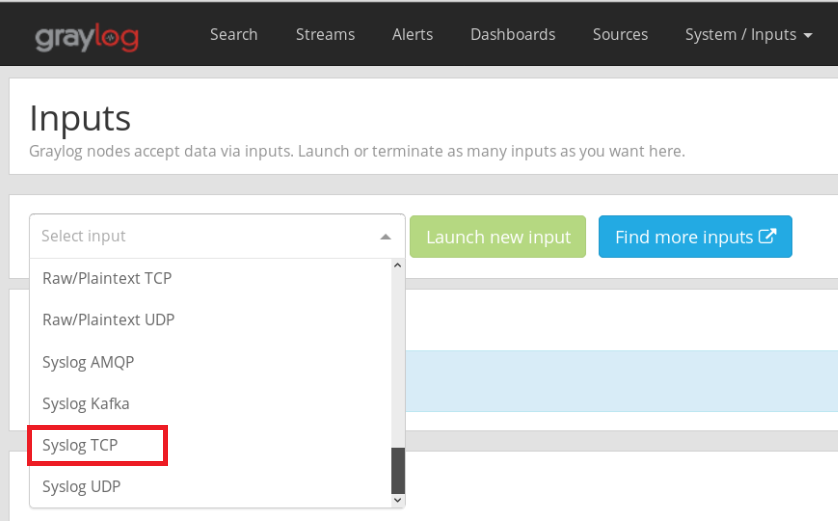
Task: Click the 'Graylog nodes accept data' description
Action: point(356,151)
